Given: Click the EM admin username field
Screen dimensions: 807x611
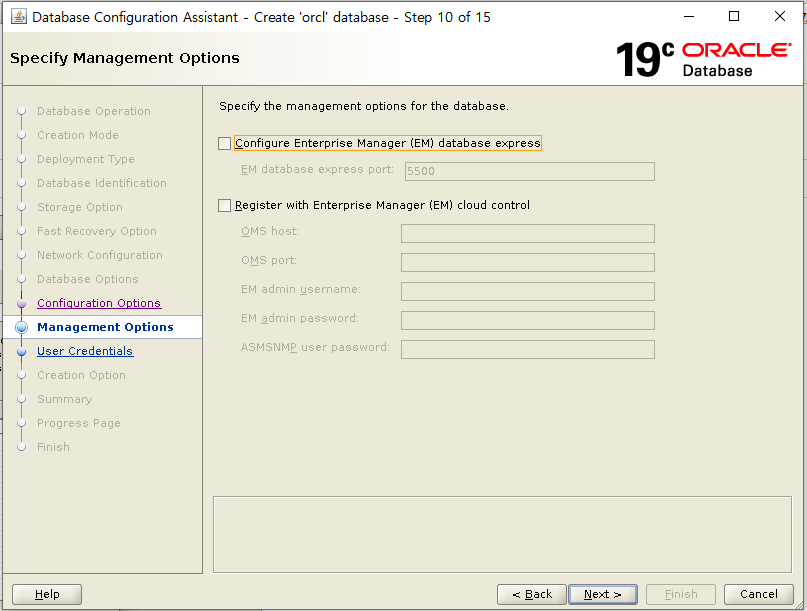Looking at the screenshot, I should [x=528, y=291].
